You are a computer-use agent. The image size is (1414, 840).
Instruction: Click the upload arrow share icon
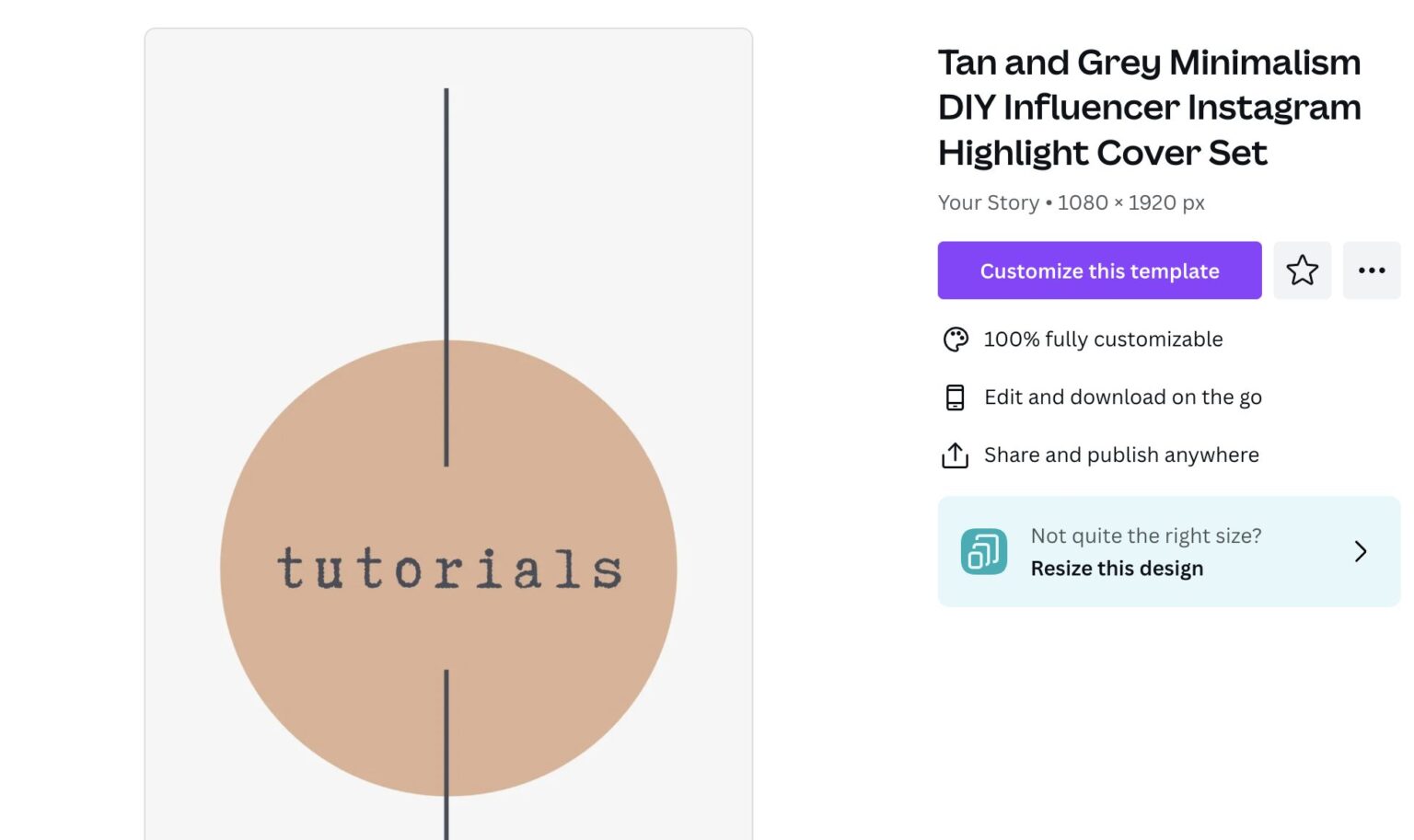pos(956,455)
